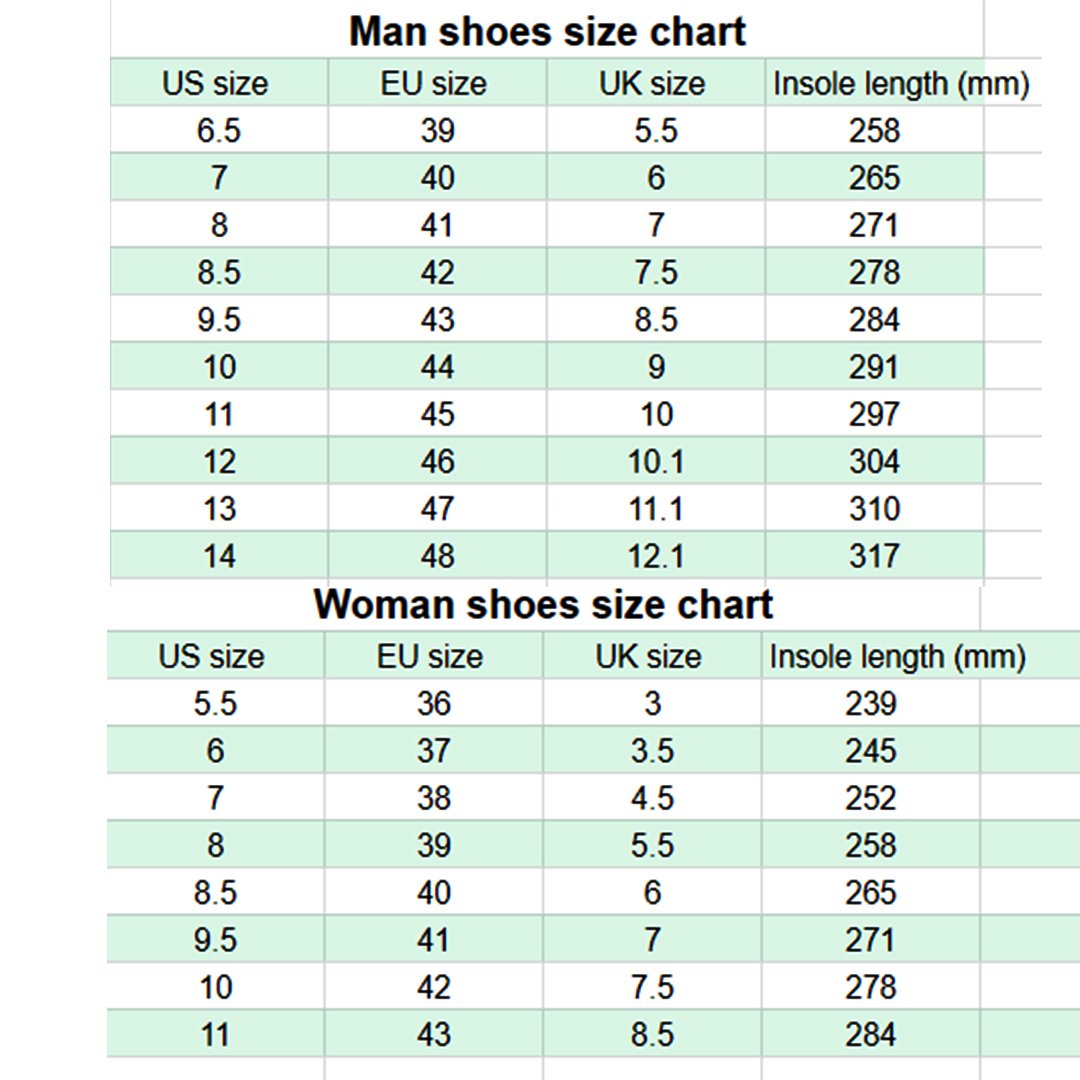The width and height of the screenshot is (1080, 1080).
Task: Click the women's UK size 3 cell
Action: [652, 704]
